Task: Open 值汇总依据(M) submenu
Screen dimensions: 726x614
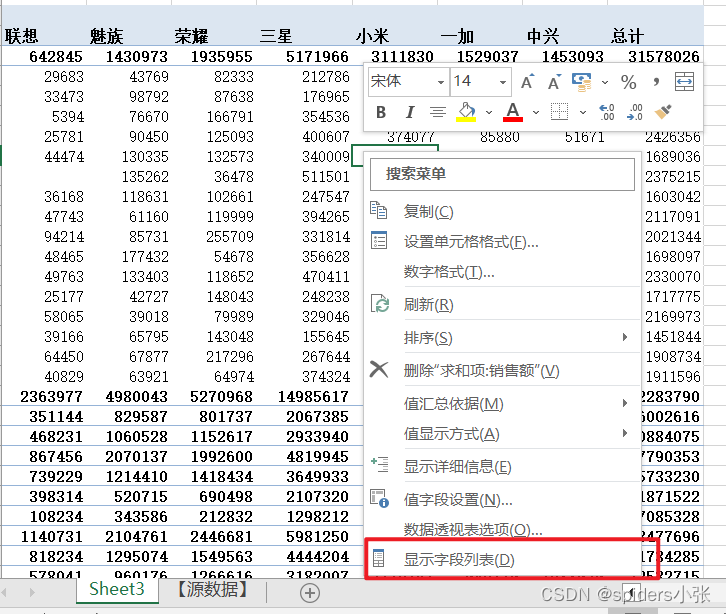Action: pyautogui.click(x=453, y=404)
